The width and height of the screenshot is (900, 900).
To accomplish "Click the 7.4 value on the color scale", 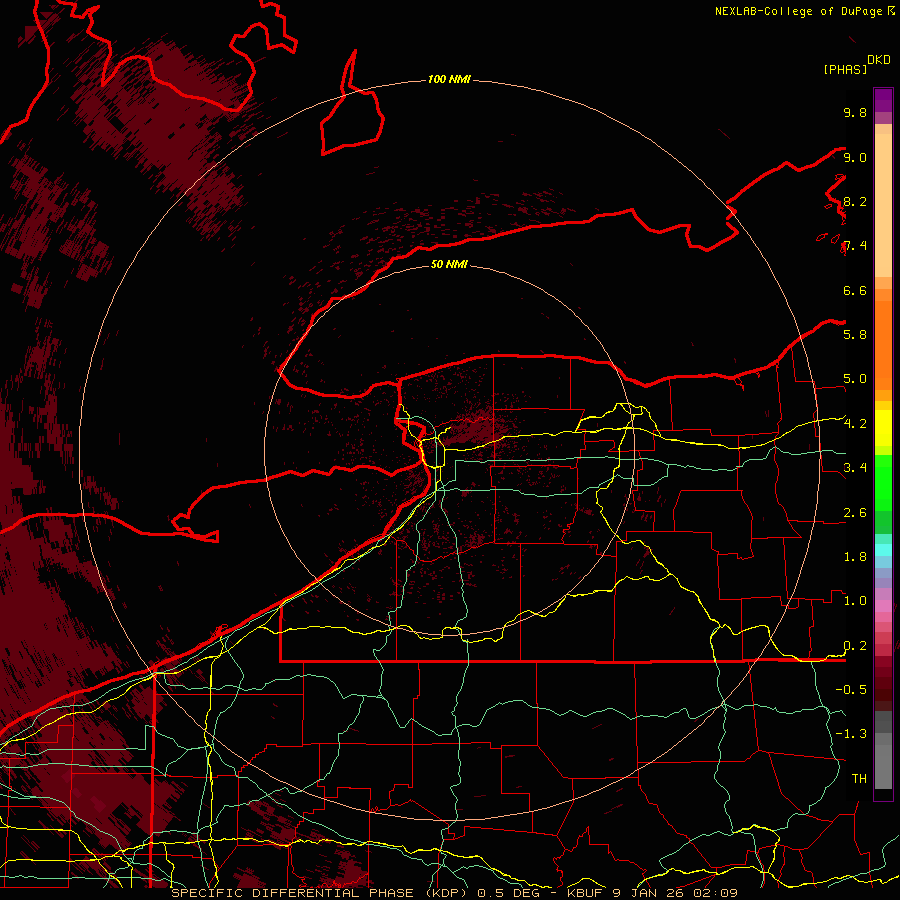I will pos(855,246).
